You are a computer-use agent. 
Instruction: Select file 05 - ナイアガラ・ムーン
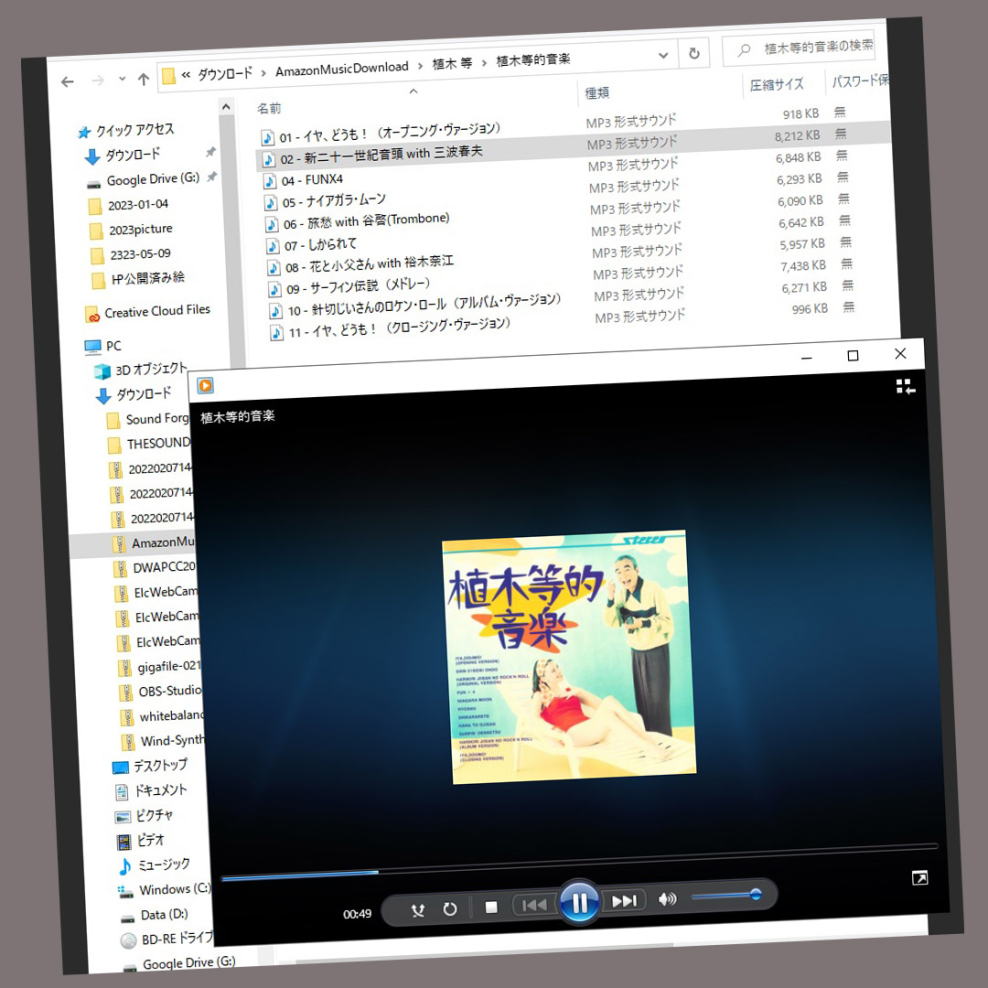tap(325, 201)
